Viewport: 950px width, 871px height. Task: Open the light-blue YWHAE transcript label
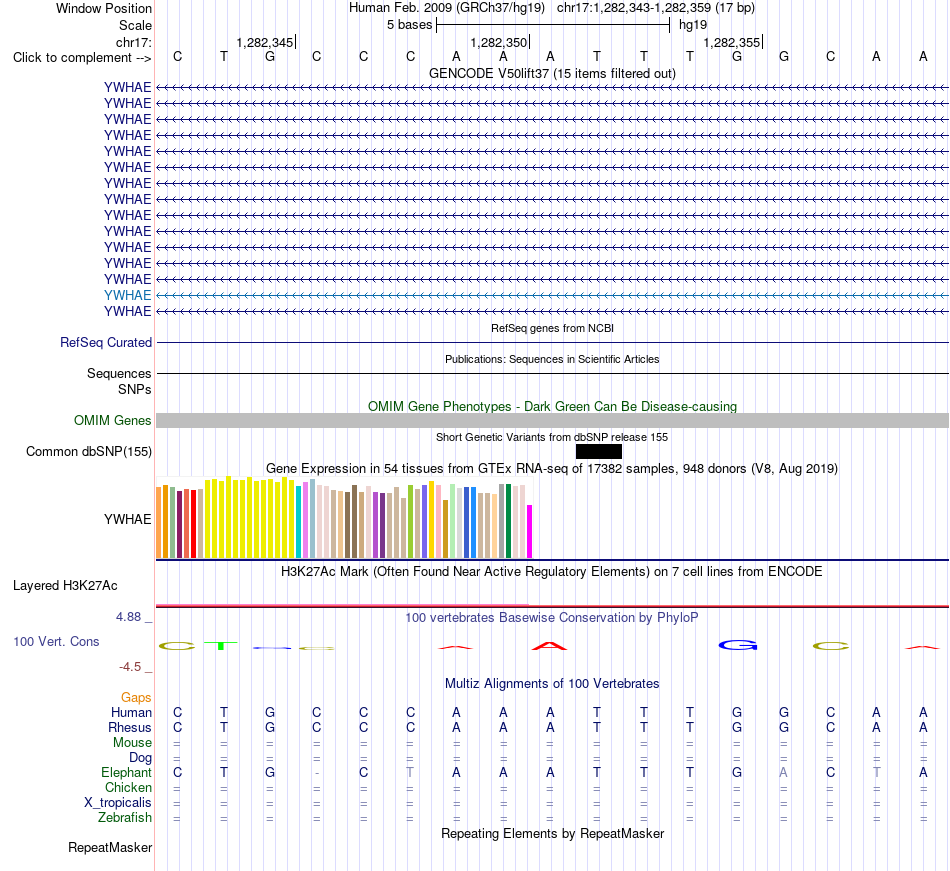127,295
